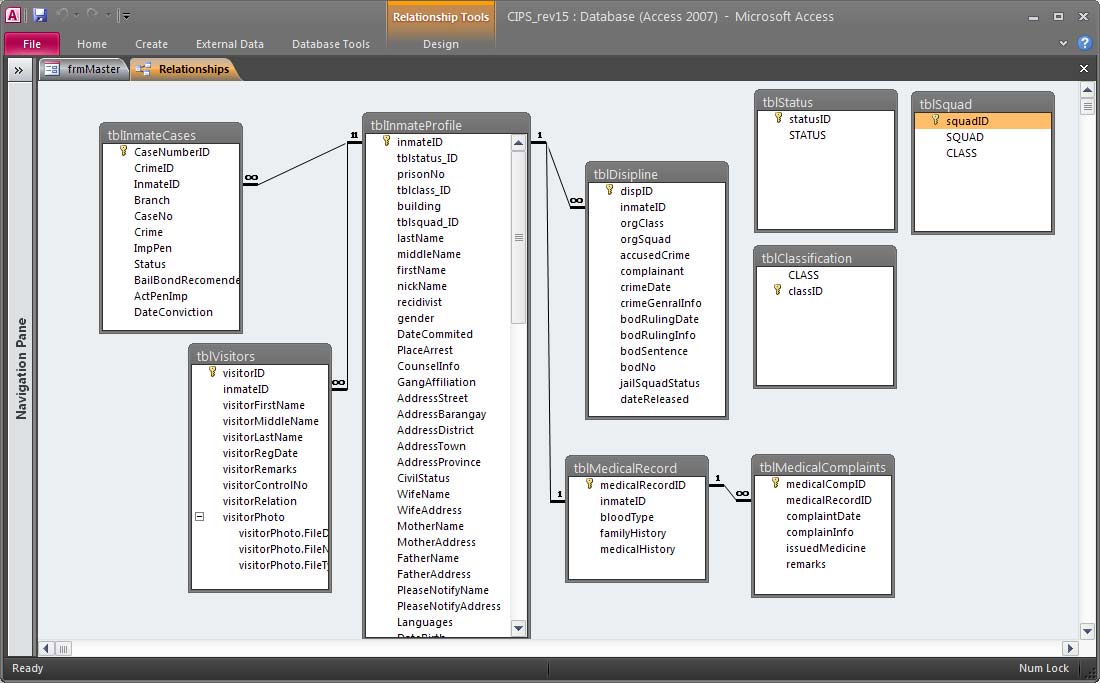The width and height of the screenshot is (1100, 683).
Task: Click the horizontal scrollbar right arrow
Action: (x=1071, y=649)
